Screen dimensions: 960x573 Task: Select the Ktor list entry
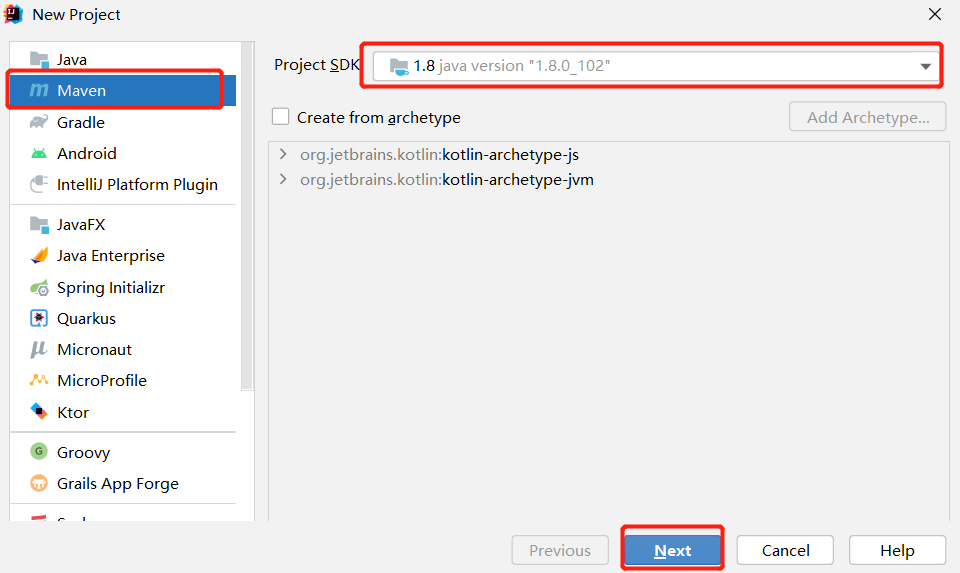pyautogui.click(x=123, y=411)
